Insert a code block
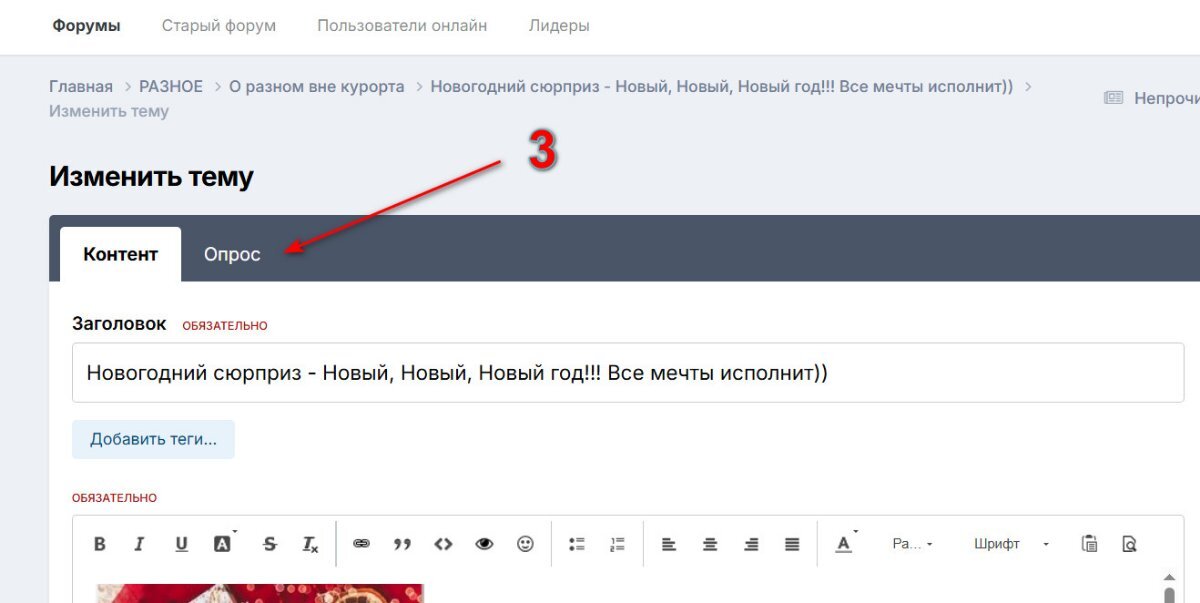Screen dimensions: 1200x603 tap(443, 544)
